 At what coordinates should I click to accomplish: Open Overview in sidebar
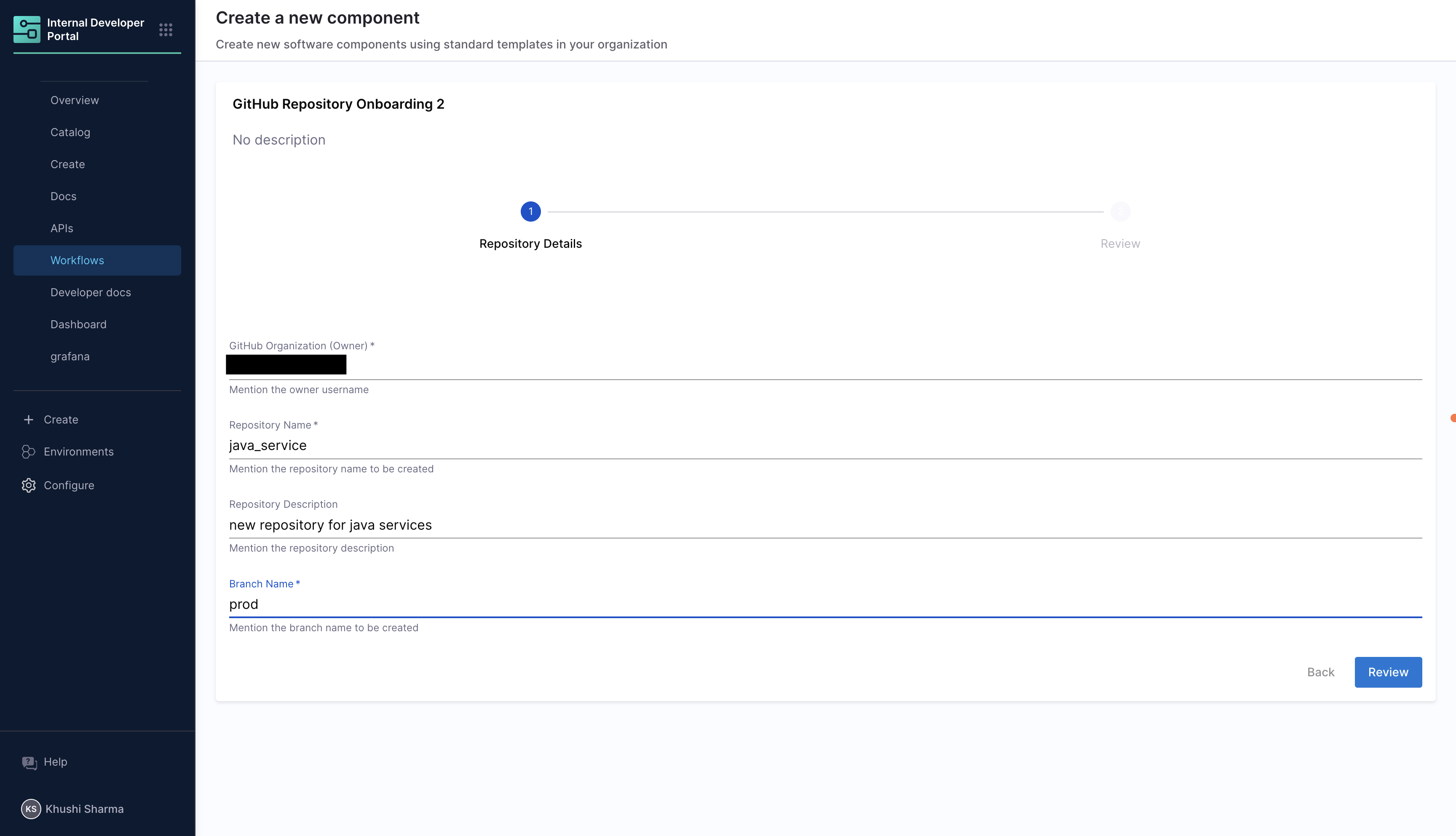(x=75, y=100)
